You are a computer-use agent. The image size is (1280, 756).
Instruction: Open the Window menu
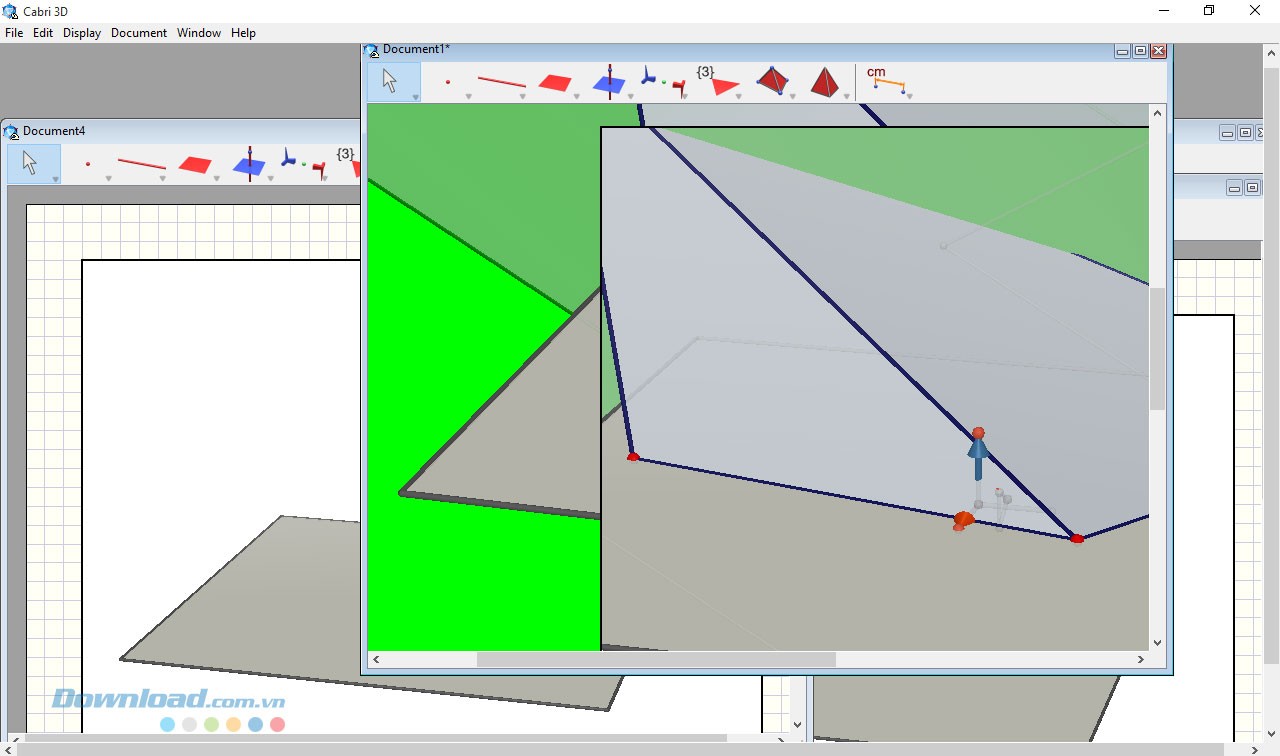(199, 33)
